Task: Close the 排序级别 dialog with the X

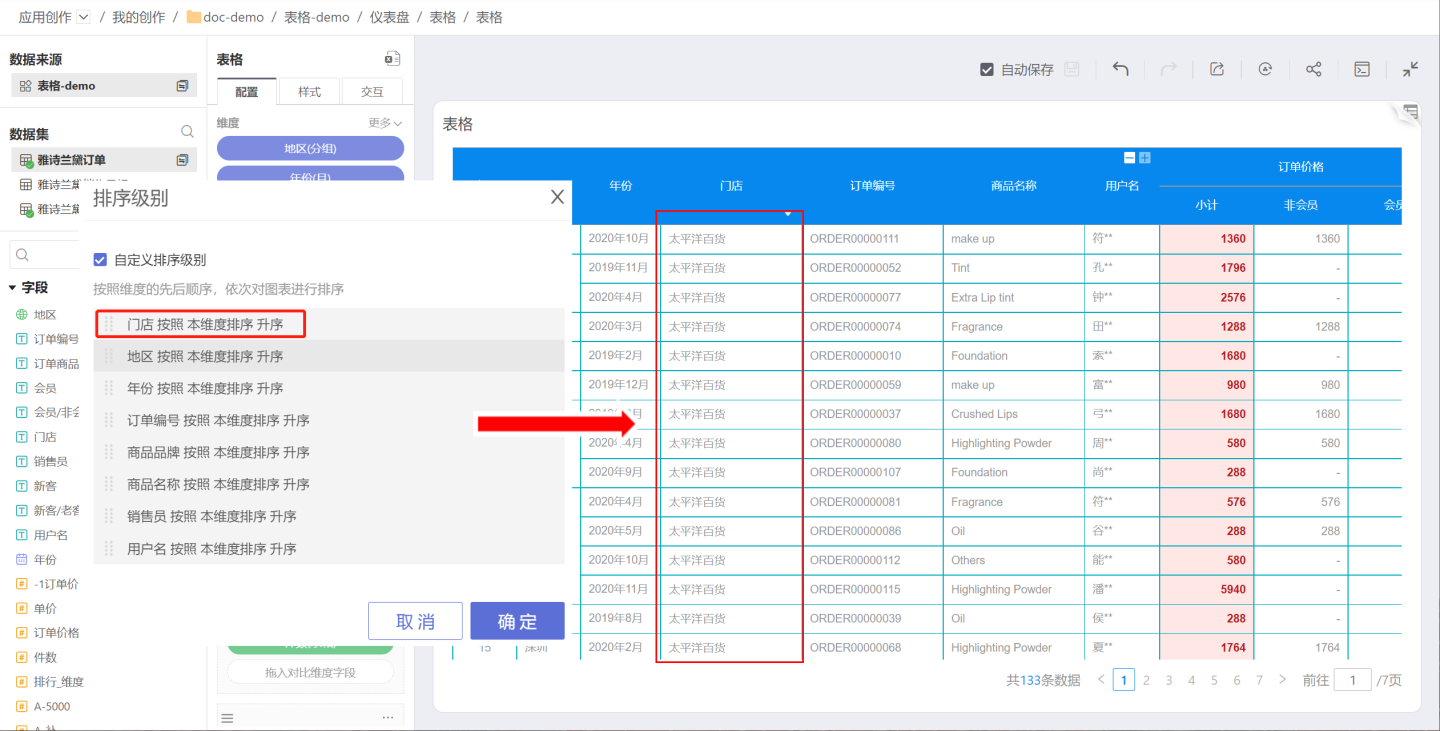Action: coord(557,197)
